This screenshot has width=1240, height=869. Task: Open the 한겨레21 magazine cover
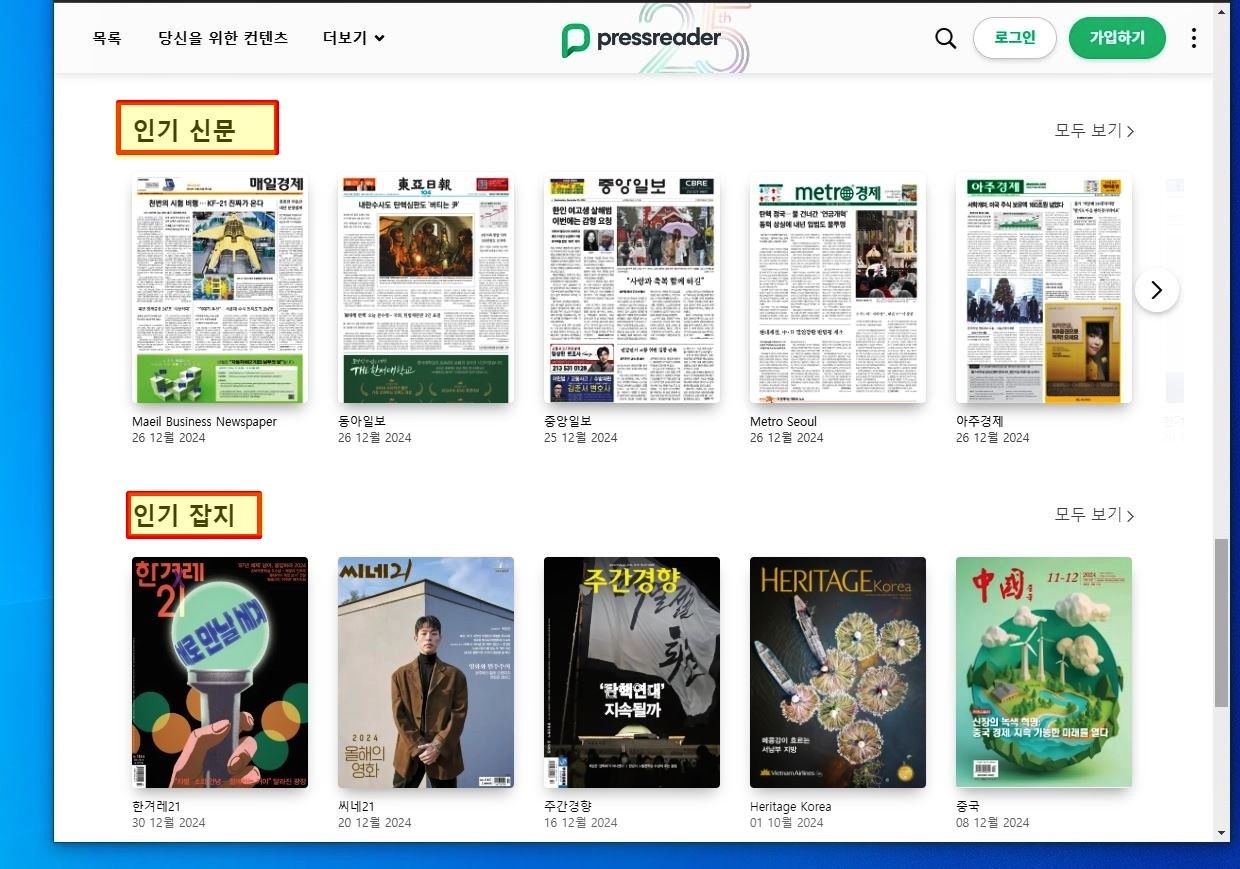[x=220, y=672]
